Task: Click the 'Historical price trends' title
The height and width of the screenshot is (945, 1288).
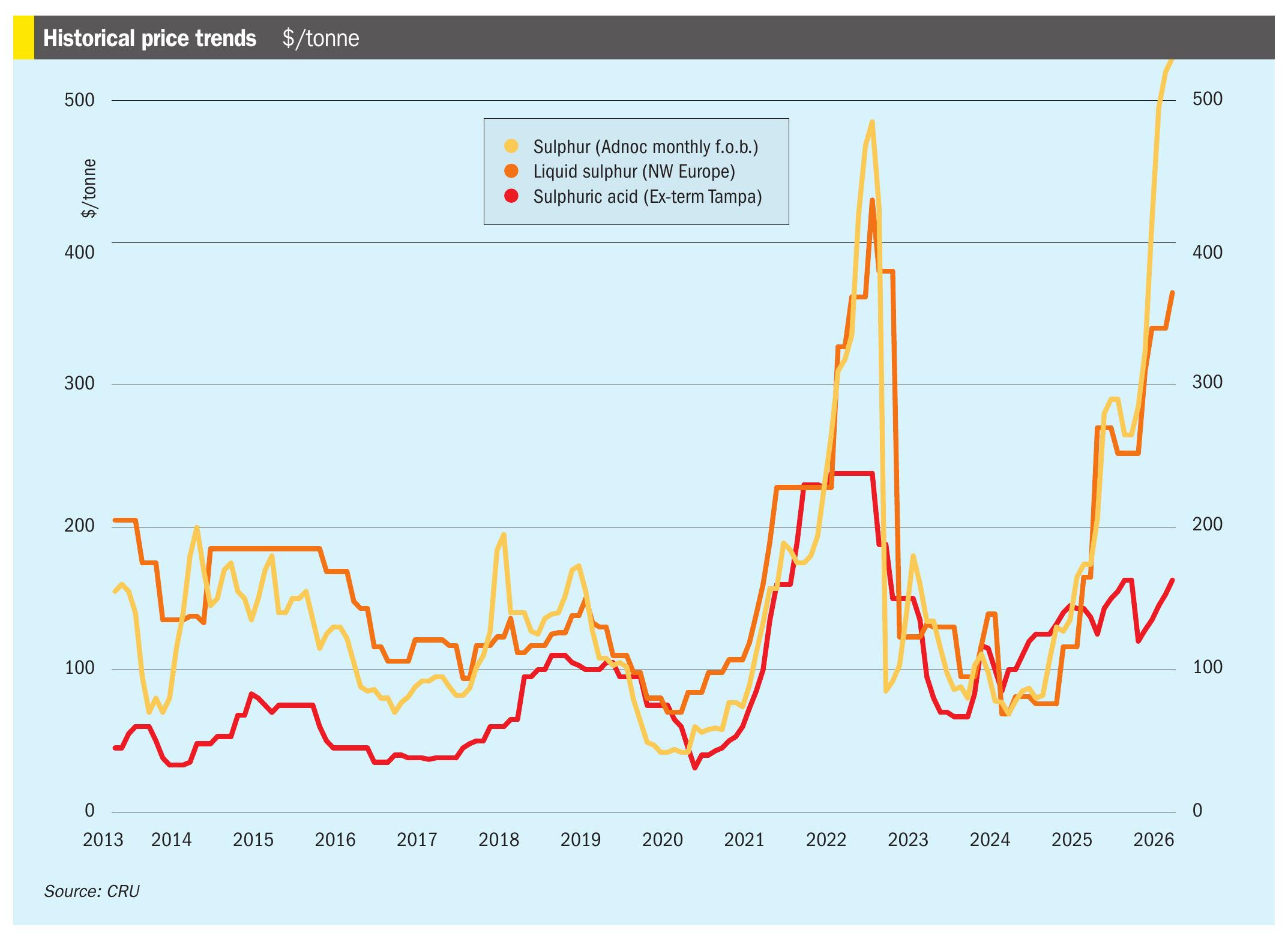Action: 149,38
